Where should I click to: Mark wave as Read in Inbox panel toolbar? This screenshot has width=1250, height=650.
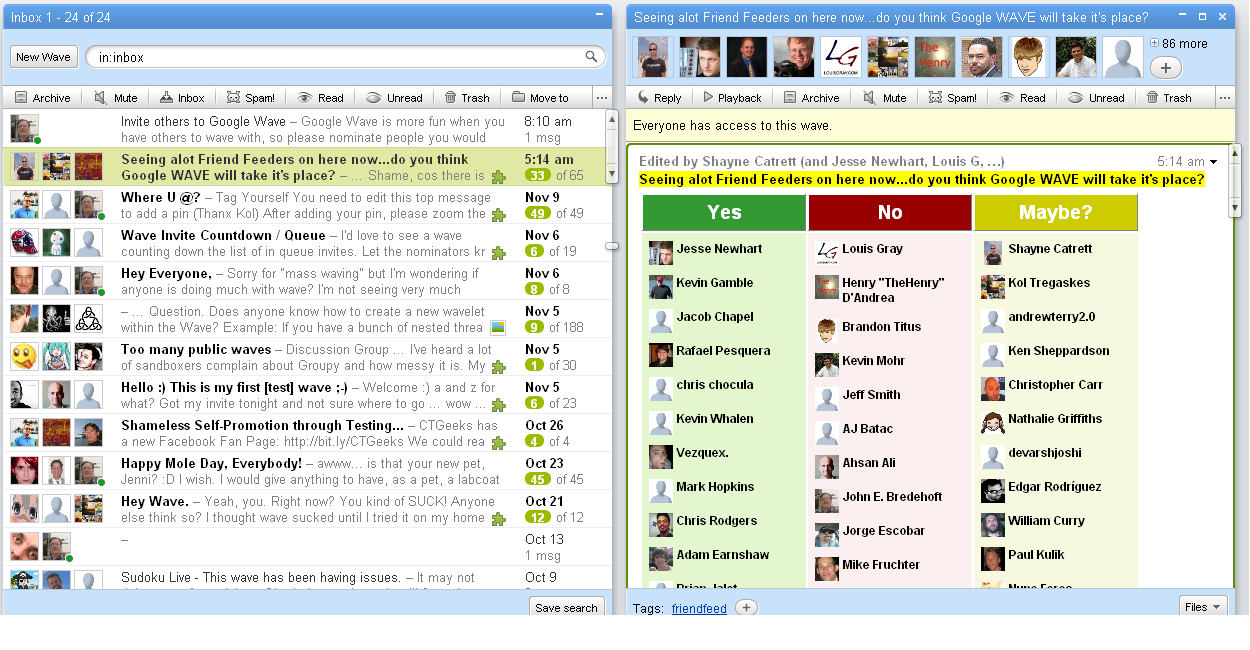tap(320, 98)
